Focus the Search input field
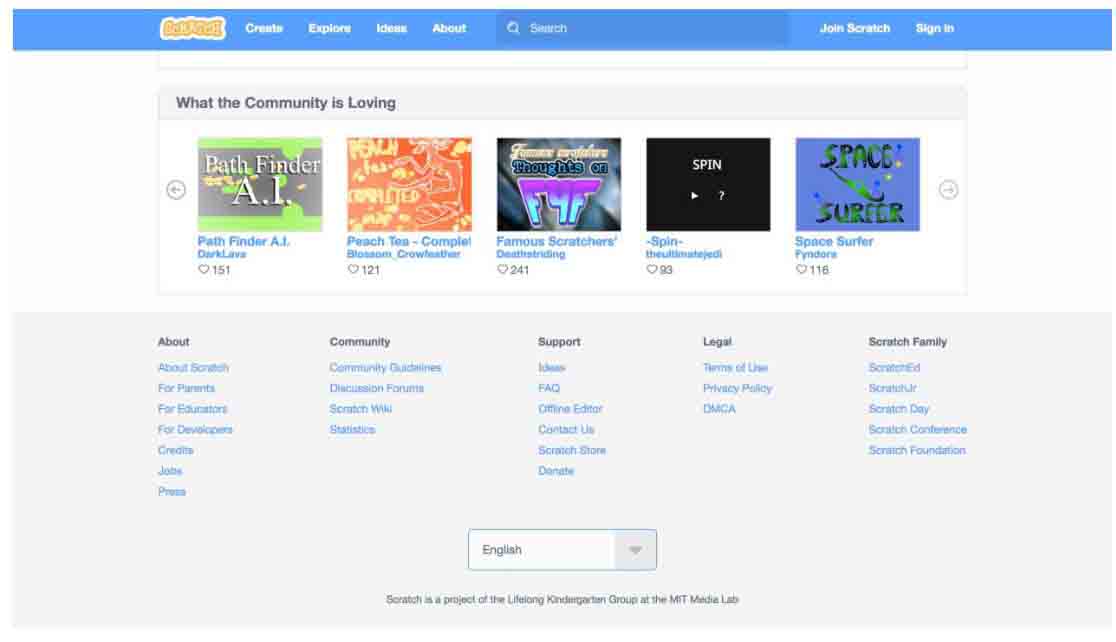This screenshot has width=1116, height=642. coord(643,28)
